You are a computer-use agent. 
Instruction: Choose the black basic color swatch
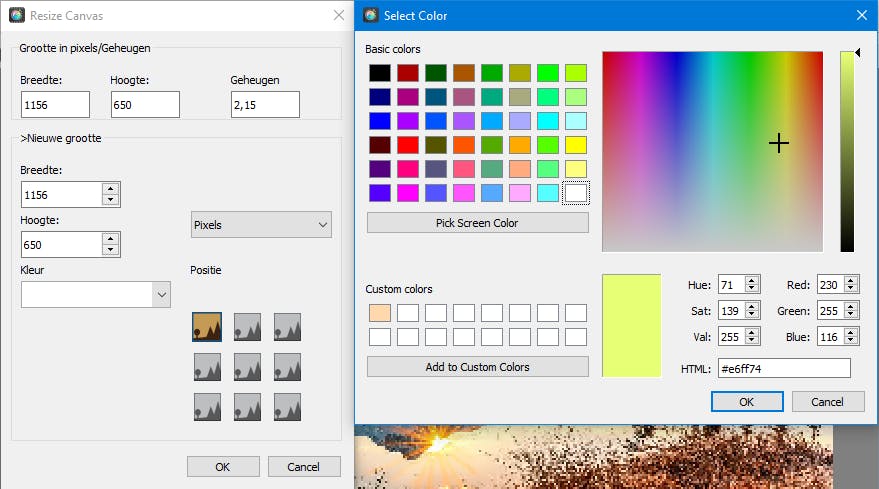tap(379, 73)
